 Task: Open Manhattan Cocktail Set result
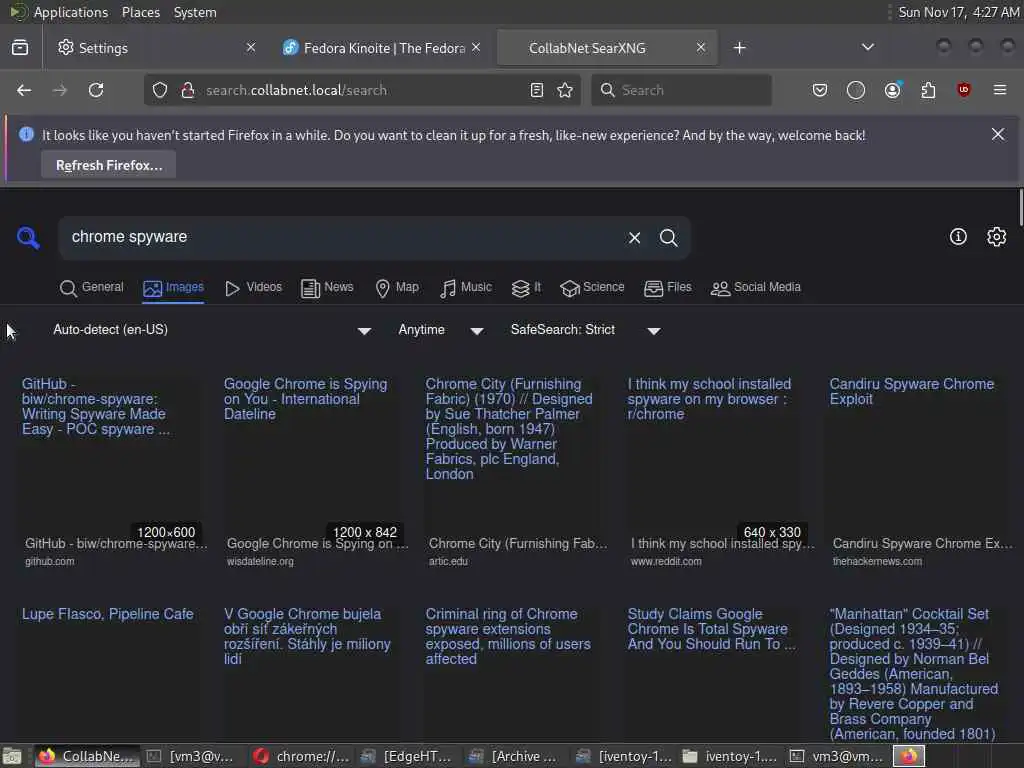click(x=914, y=674)
